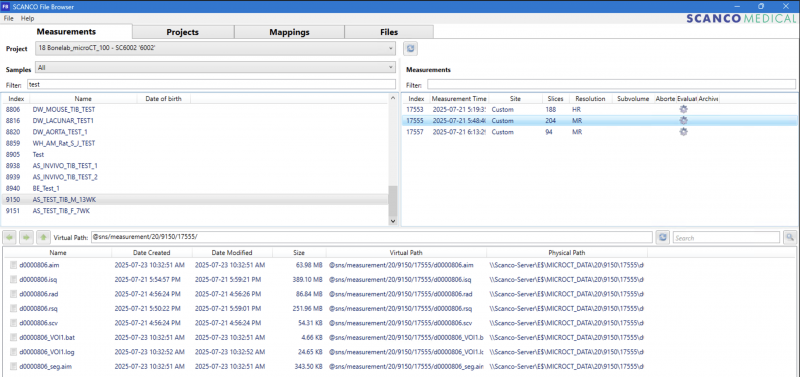The image size is (800, 377).
Task: Sort files by Date Modified column header
Action: click(x=232, y=253)
